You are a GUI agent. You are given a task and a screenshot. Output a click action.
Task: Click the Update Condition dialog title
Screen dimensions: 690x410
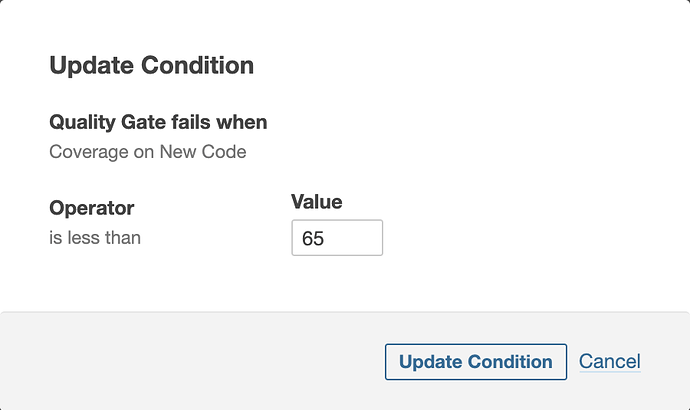(x=151, y=66)
